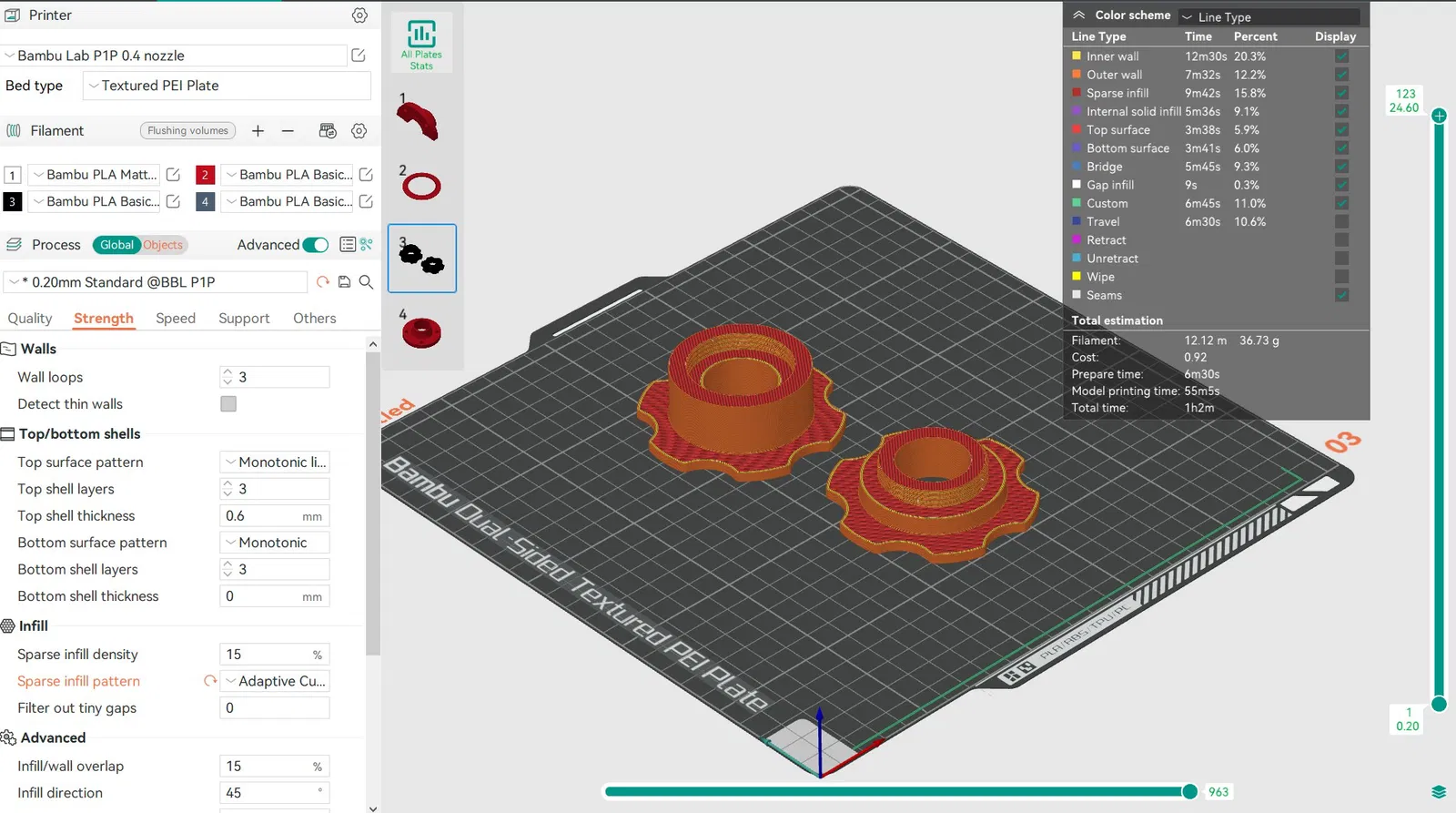
Task: Toggle the Advanced mode switch
Action: pos(315,245)
